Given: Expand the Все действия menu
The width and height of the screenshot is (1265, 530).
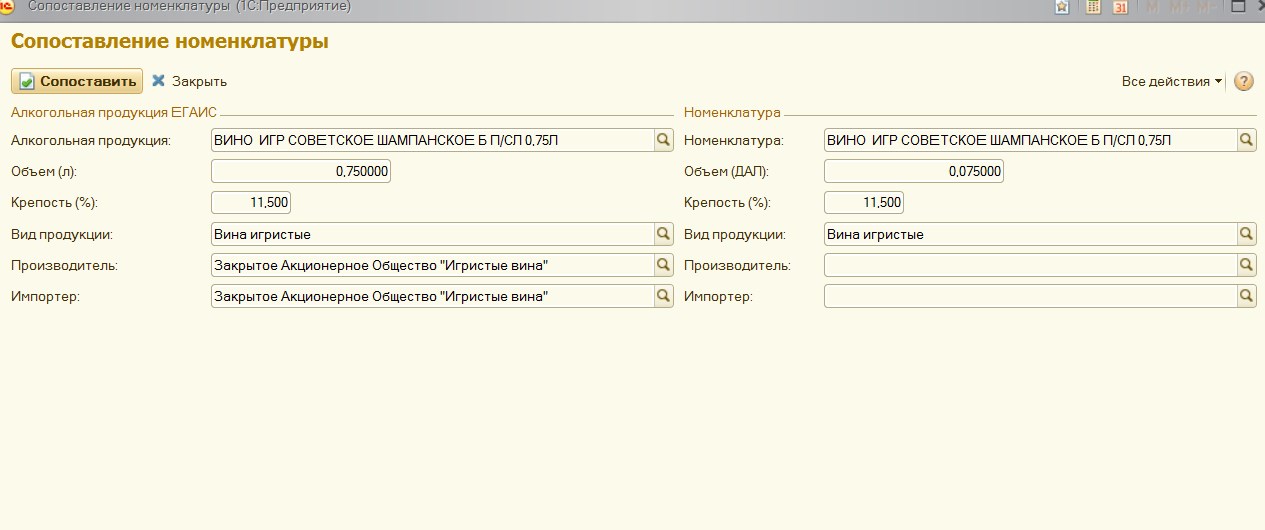Looking at the screenshot, I should point(1172,82).
